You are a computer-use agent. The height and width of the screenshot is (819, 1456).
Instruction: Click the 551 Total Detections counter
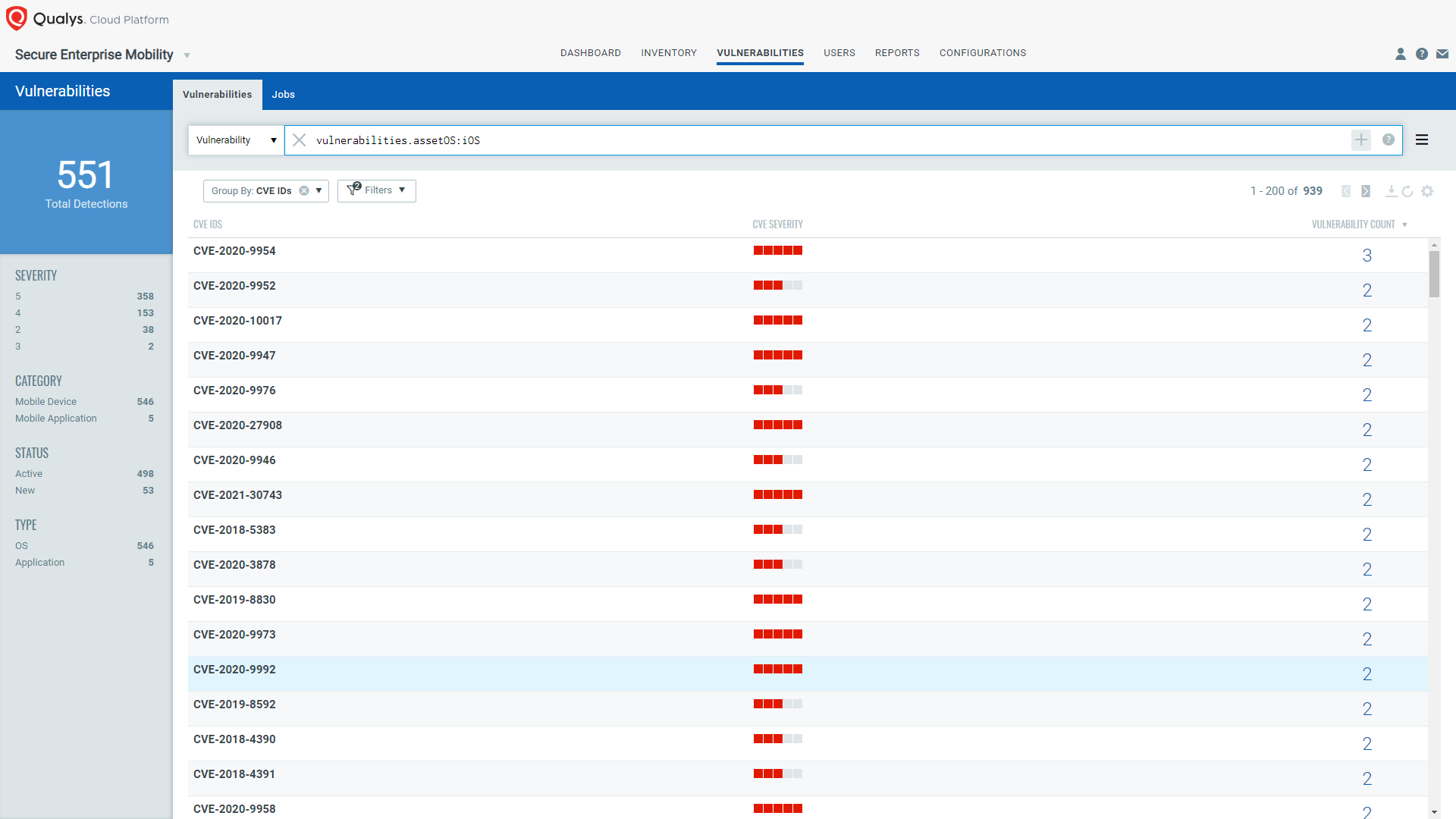tap(86, 183)
